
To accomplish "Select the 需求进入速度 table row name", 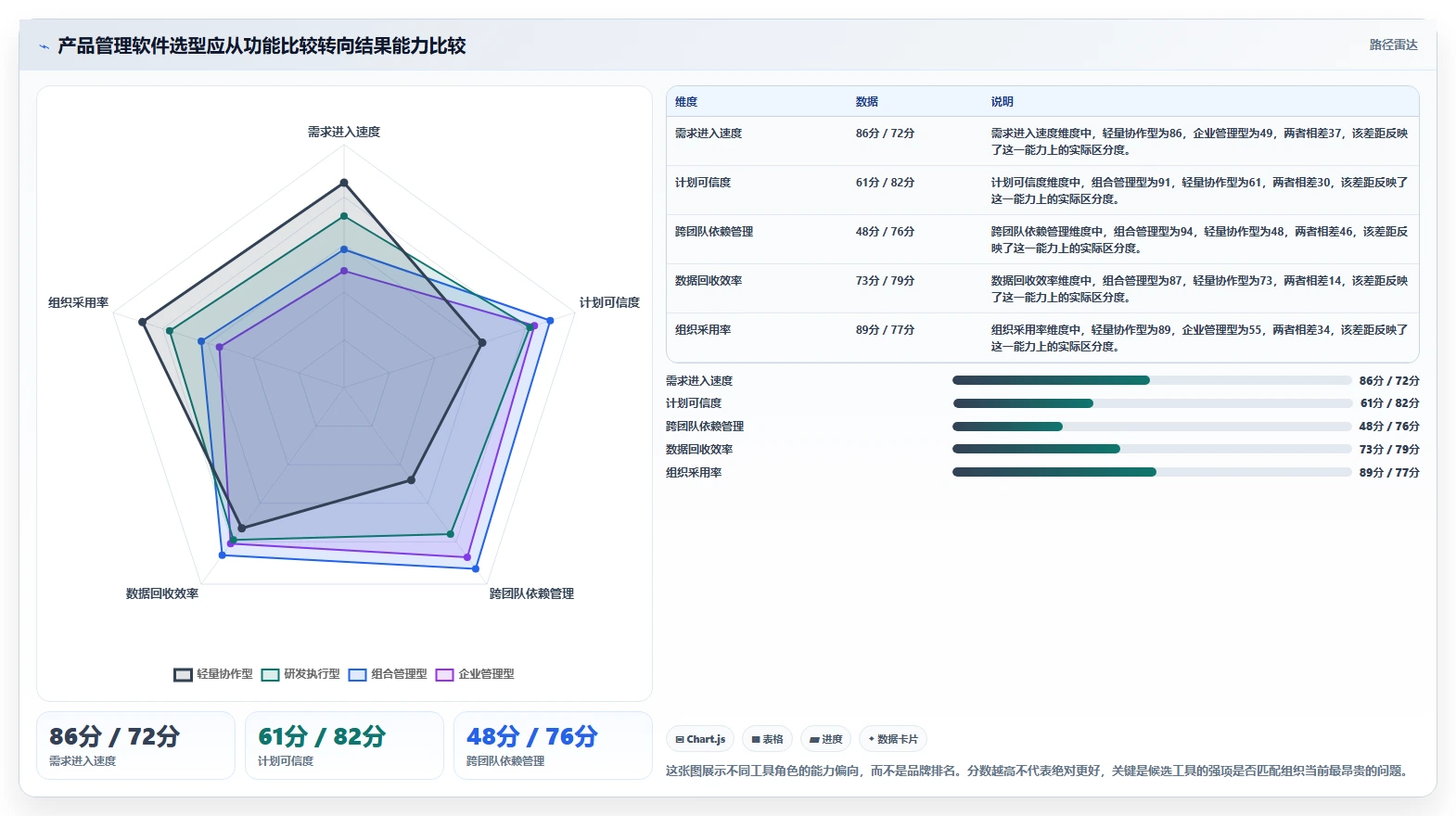I will [x=709, y=134].
